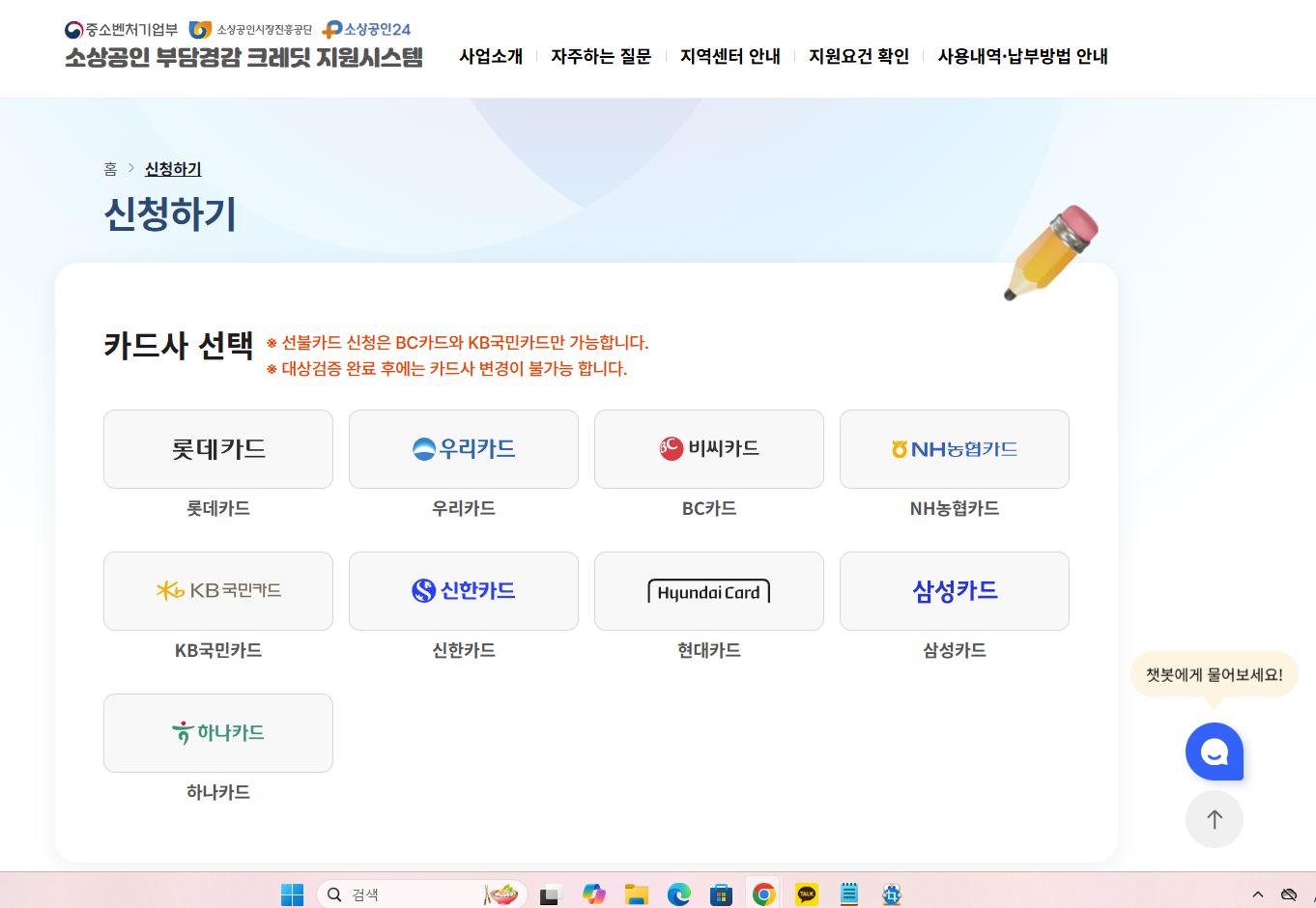Open the 자주하는 질문 menu

pos(601,56)
